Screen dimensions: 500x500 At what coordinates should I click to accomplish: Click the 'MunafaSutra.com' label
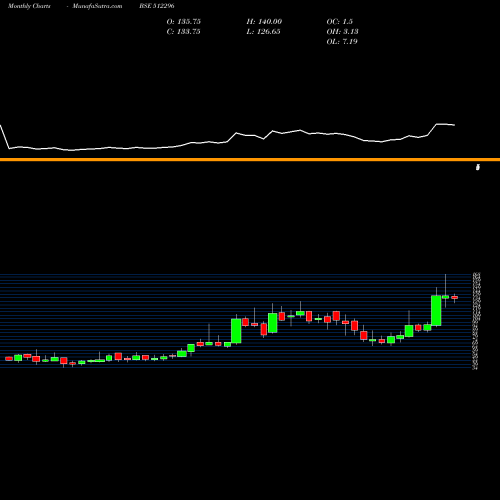tap(97, 6)
